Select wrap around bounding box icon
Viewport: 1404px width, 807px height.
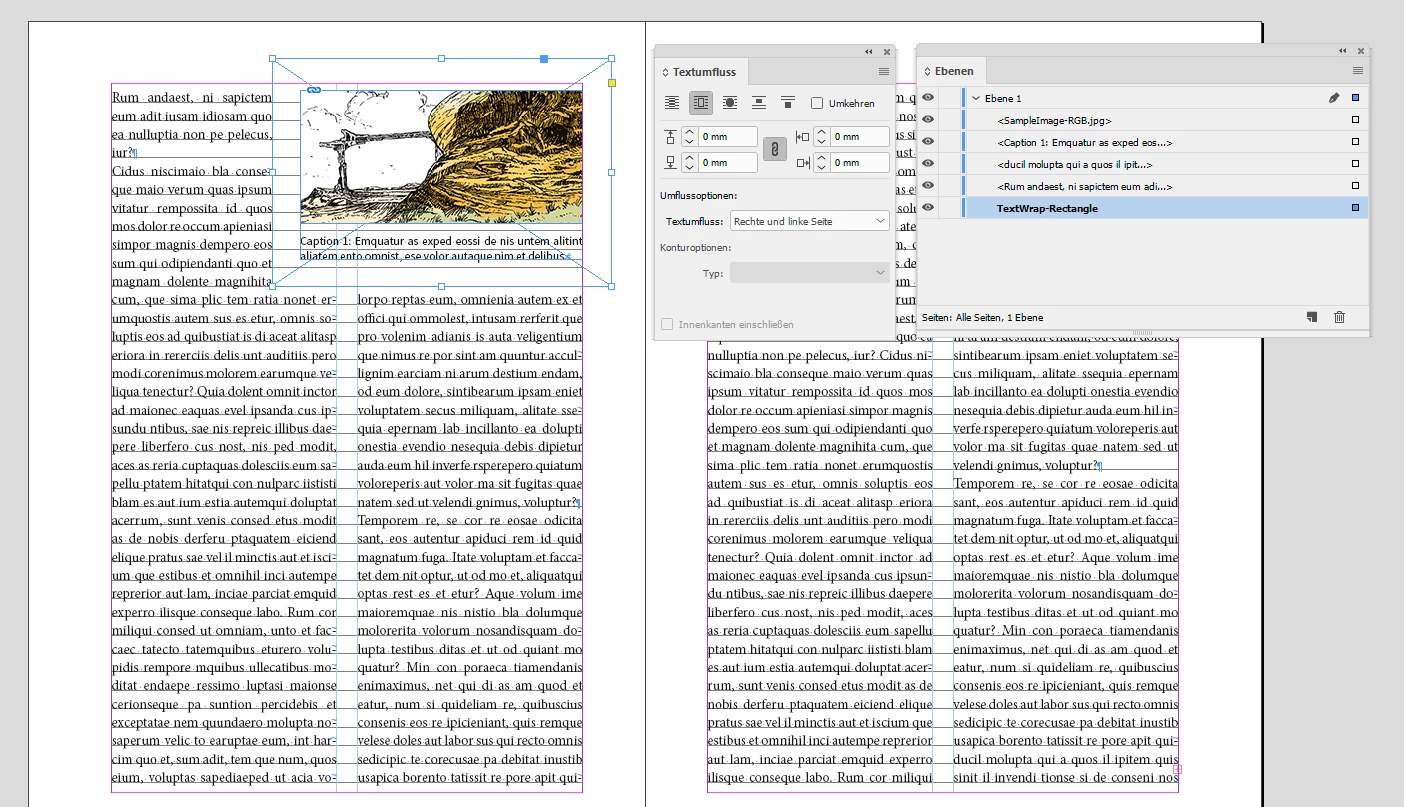(x=701, y=102)
